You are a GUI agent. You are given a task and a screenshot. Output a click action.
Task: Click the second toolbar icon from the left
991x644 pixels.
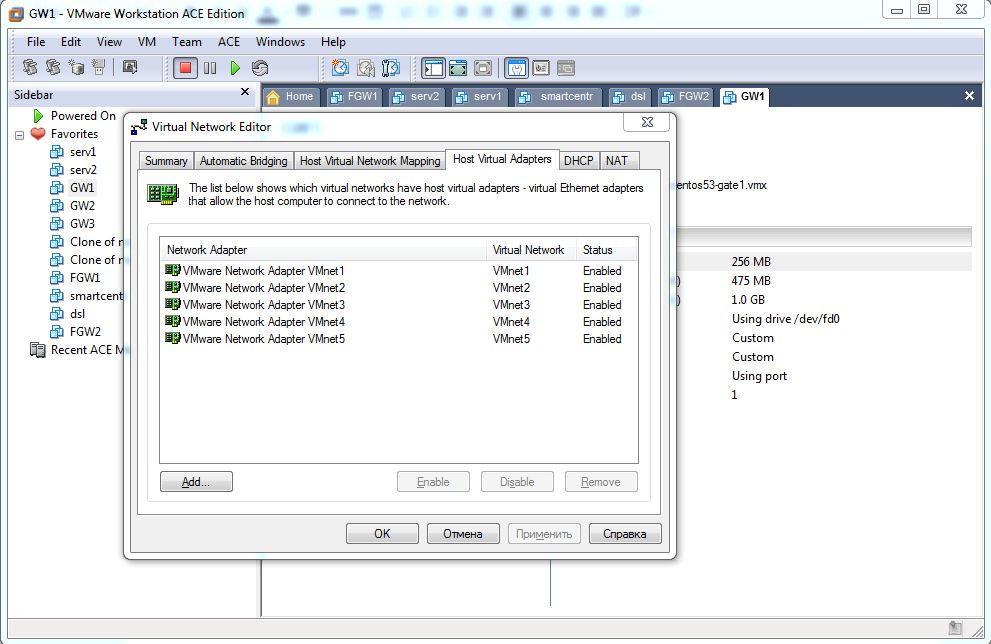click(x=53, y=67)
